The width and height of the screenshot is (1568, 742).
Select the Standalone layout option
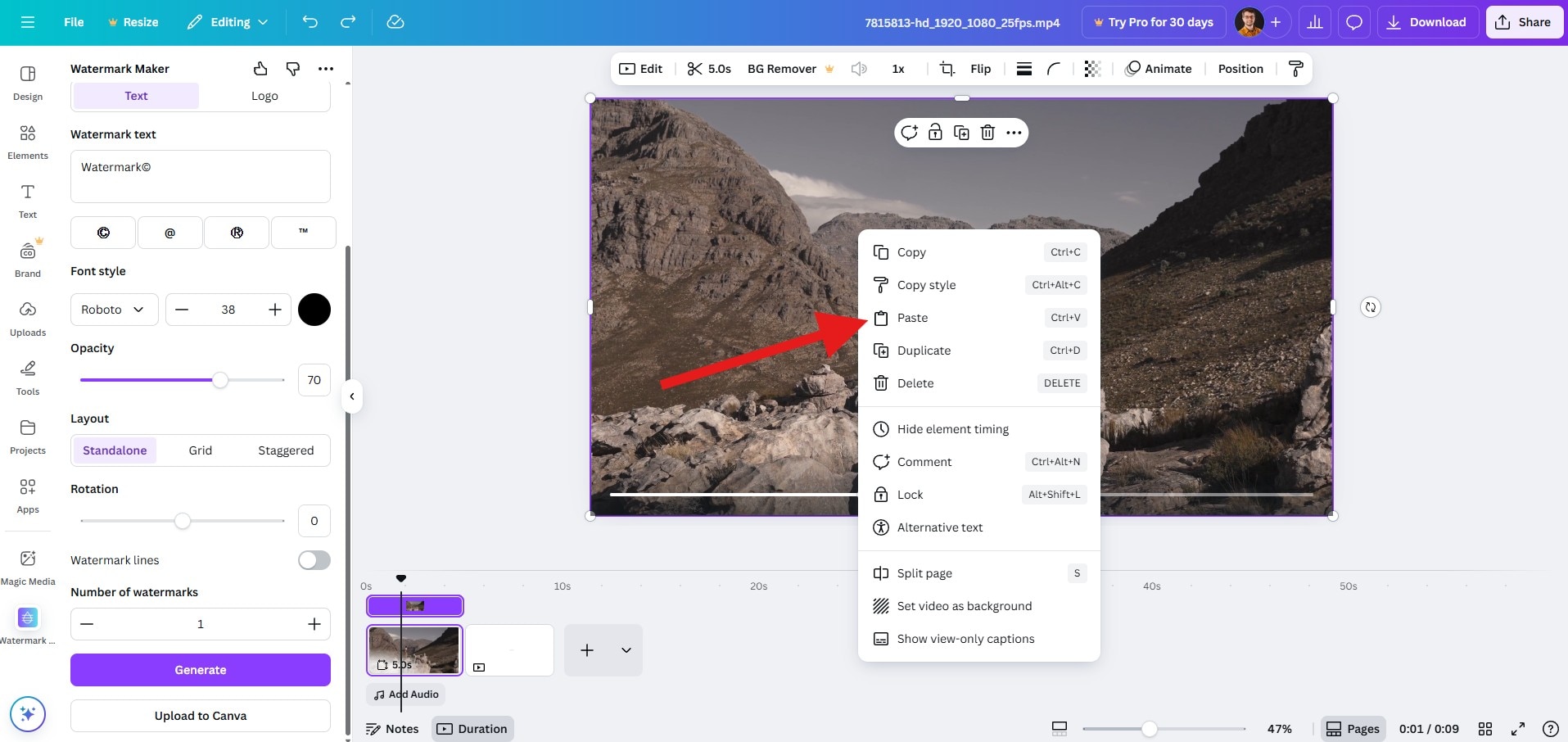[115, 450]
